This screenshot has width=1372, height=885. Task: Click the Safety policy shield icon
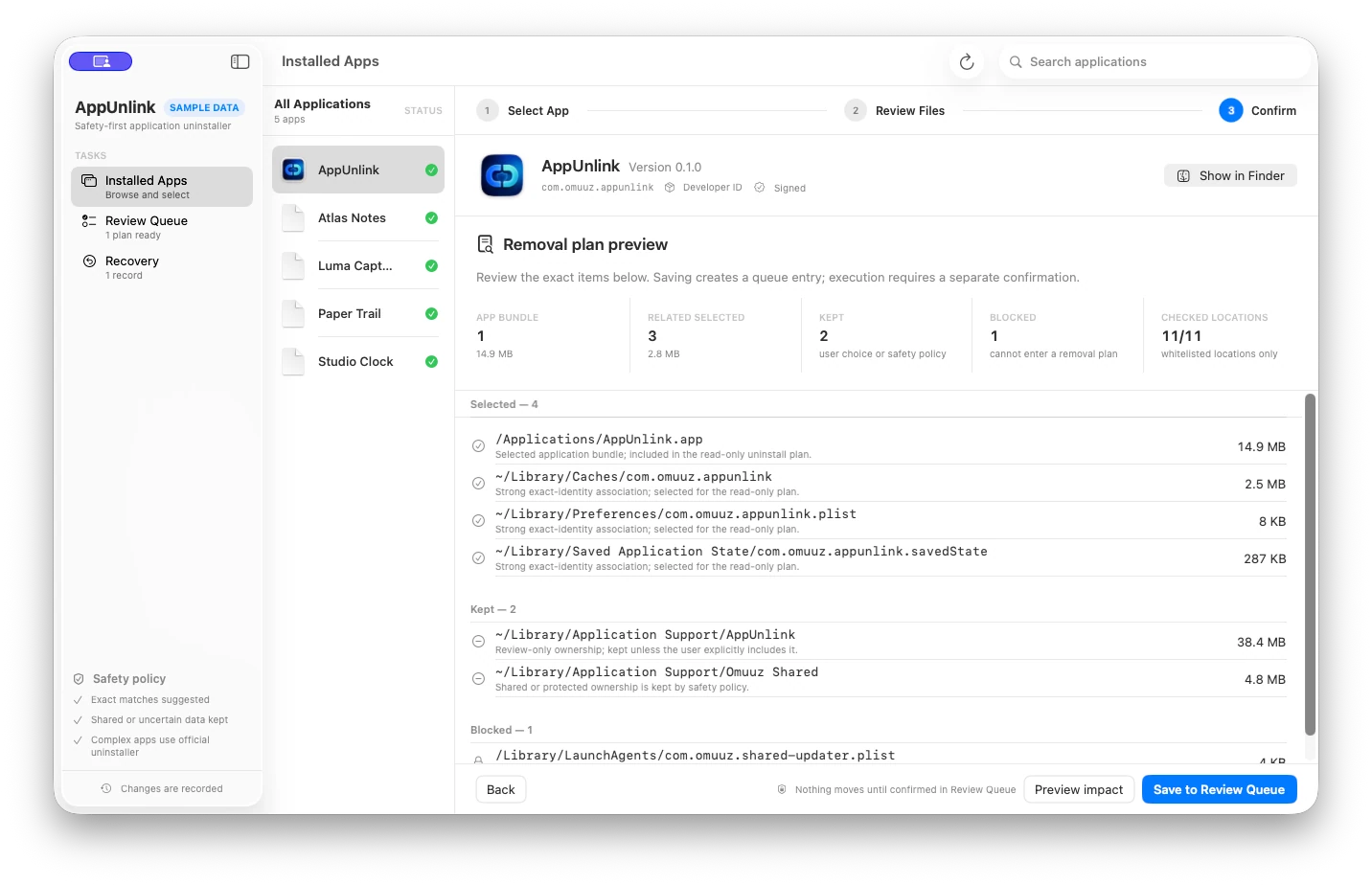[x=79, y=678]
